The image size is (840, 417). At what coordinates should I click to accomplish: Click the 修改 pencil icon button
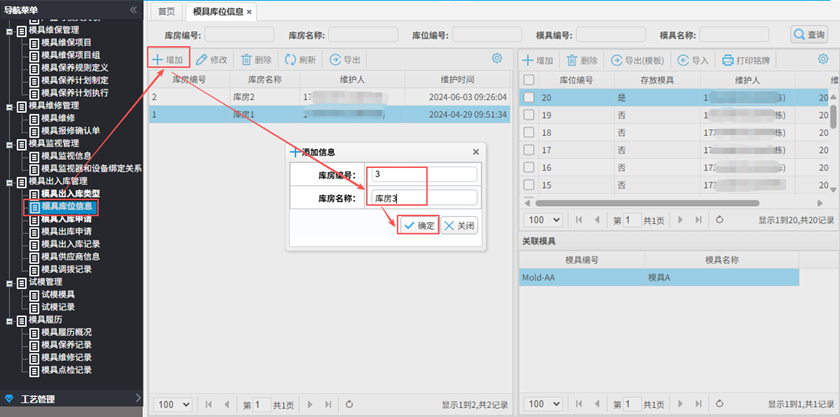point(211,60)
